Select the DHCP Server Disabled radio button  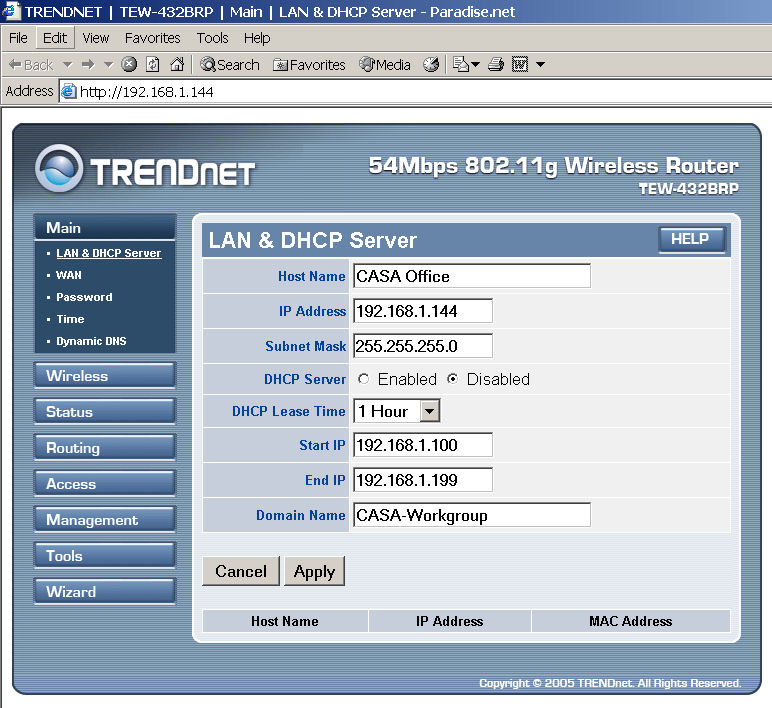pos(452,379)
